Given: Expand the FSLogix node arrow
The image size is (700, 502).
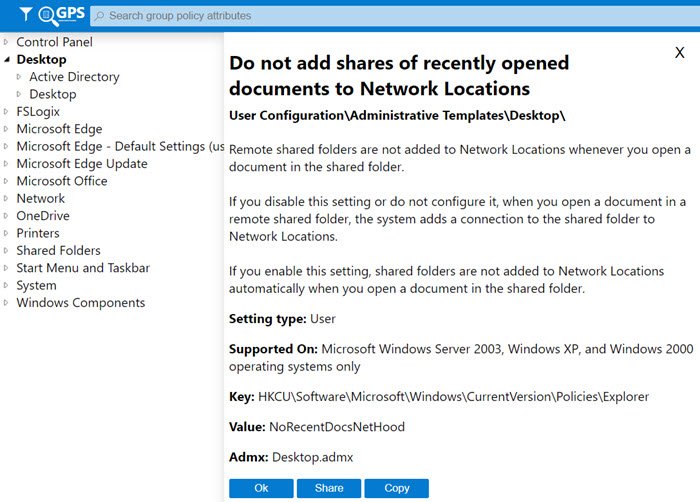Looking at the screenshot, I should tap(7, 112).
